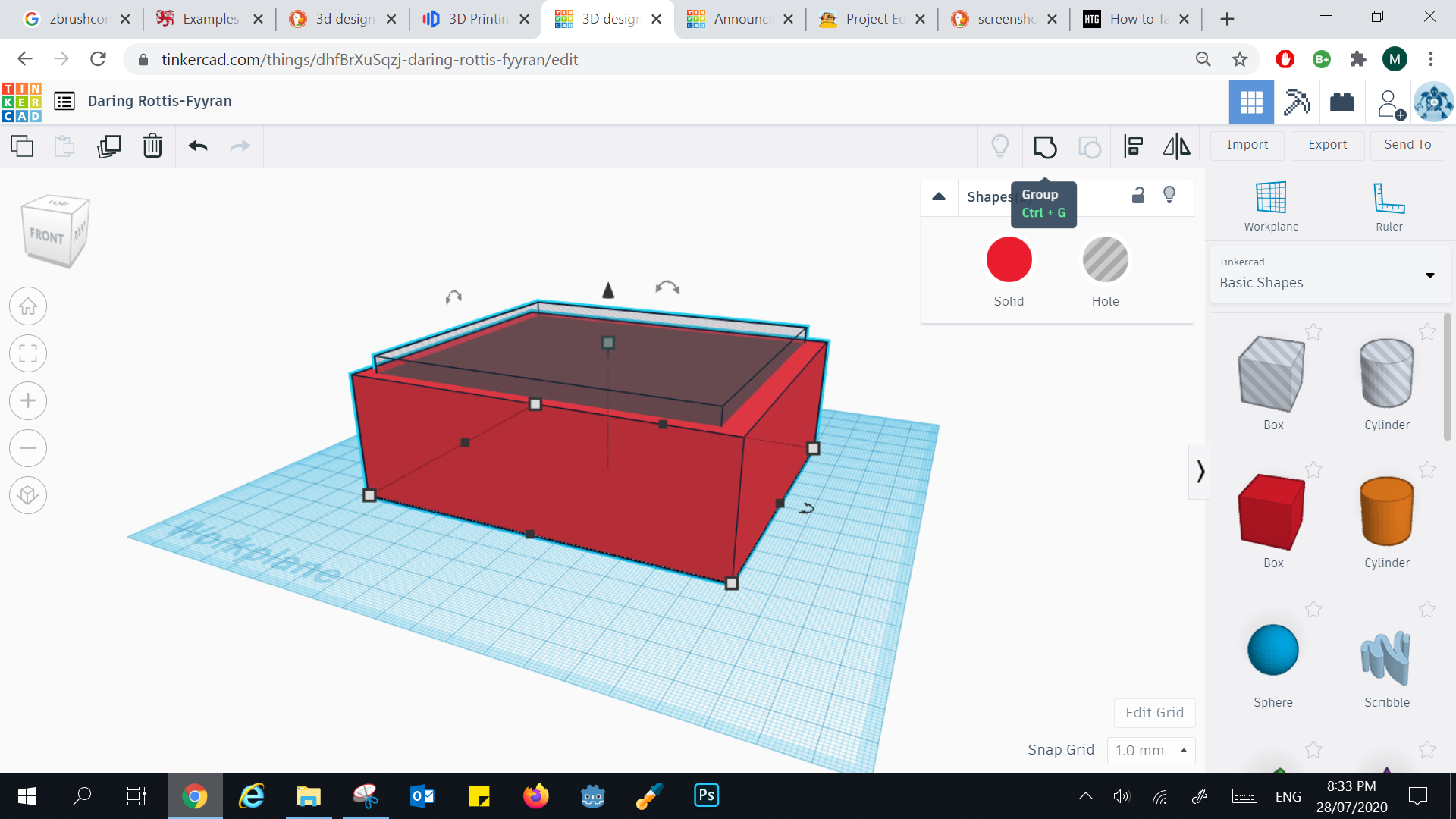Click the Export button
Viewport: 1456px width, 819px height.
coord(1326,144)
